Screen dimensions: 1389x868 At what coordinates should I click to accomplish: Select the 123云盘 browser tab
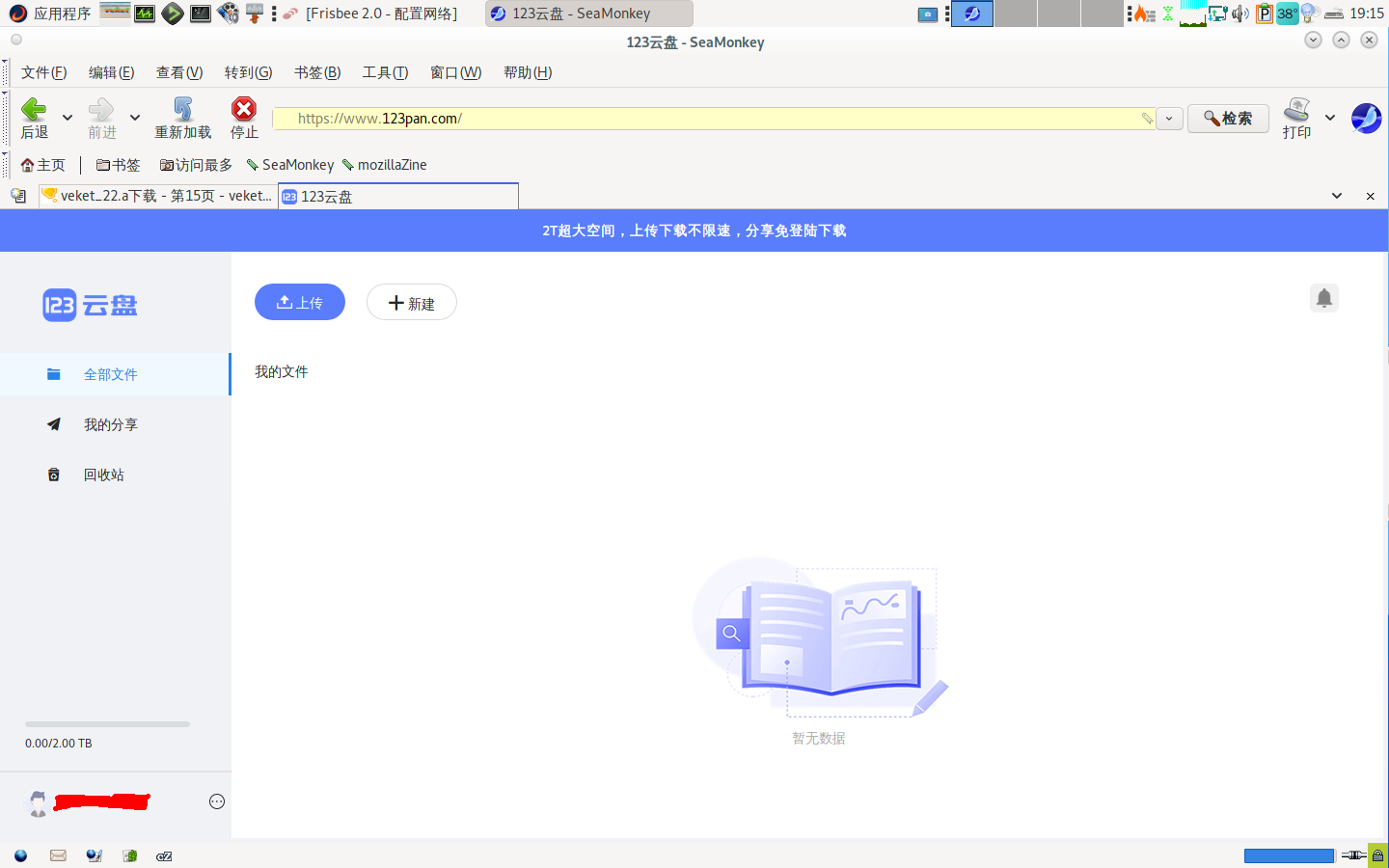398,196
